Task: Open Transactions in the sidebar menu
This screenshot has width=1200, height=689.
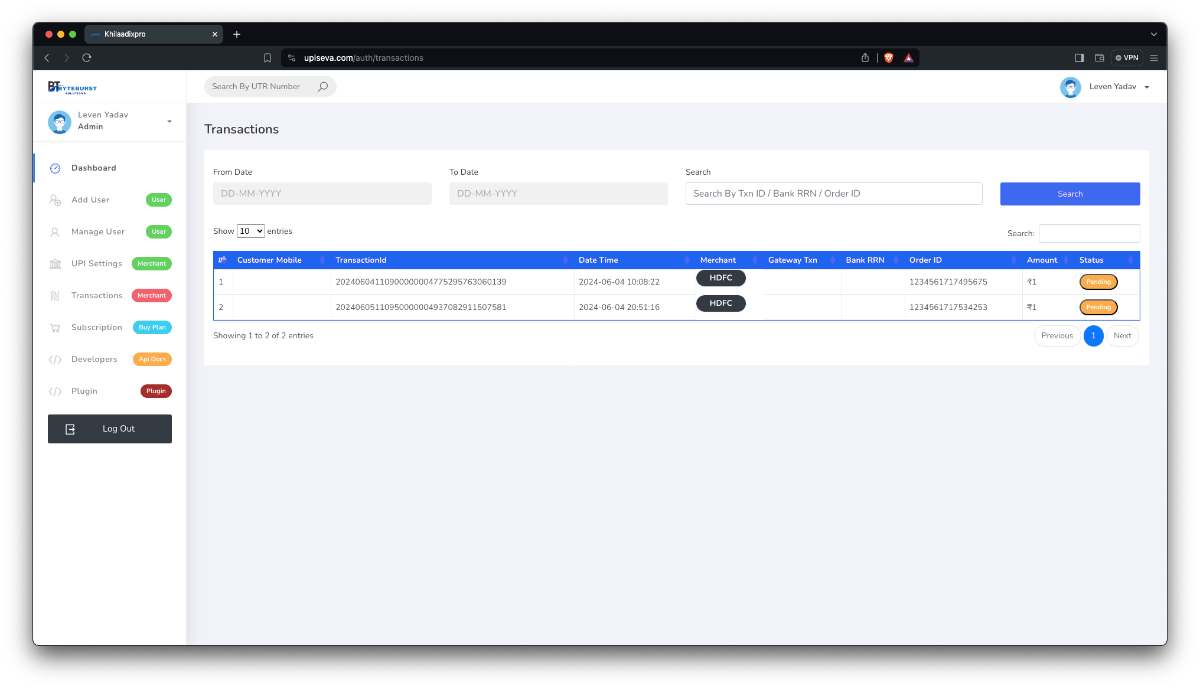Action: (97, 296)
